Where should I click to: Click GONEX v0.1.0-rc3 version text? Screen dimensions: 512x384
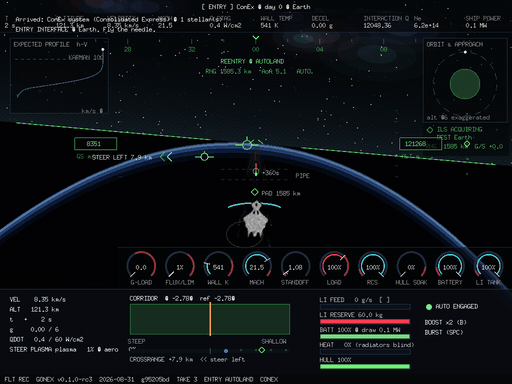64,379
